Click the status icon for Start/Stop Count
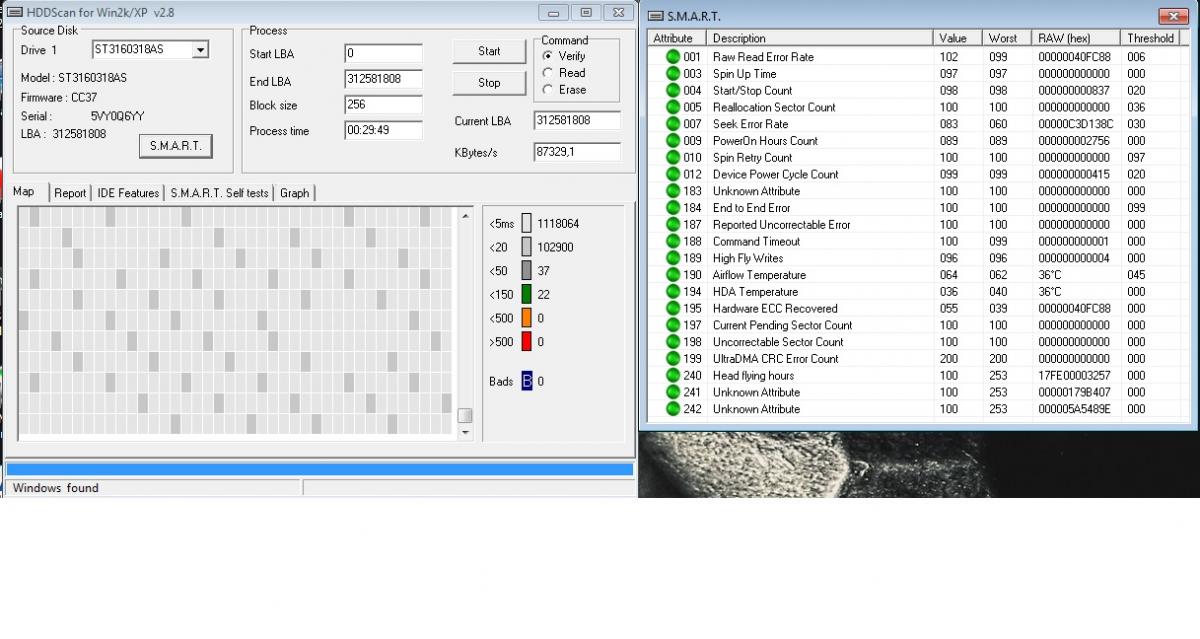This screenshot has height=639, width=1200. click(671, 91)
